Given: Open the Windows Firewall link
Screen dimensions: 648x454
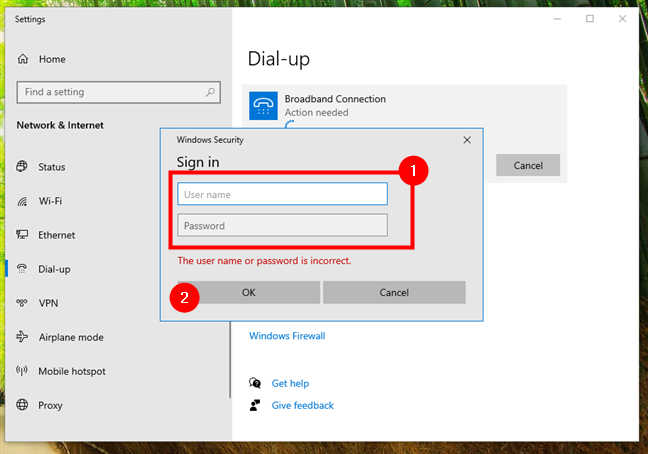Looking at the screenshot, I should 287,336.
